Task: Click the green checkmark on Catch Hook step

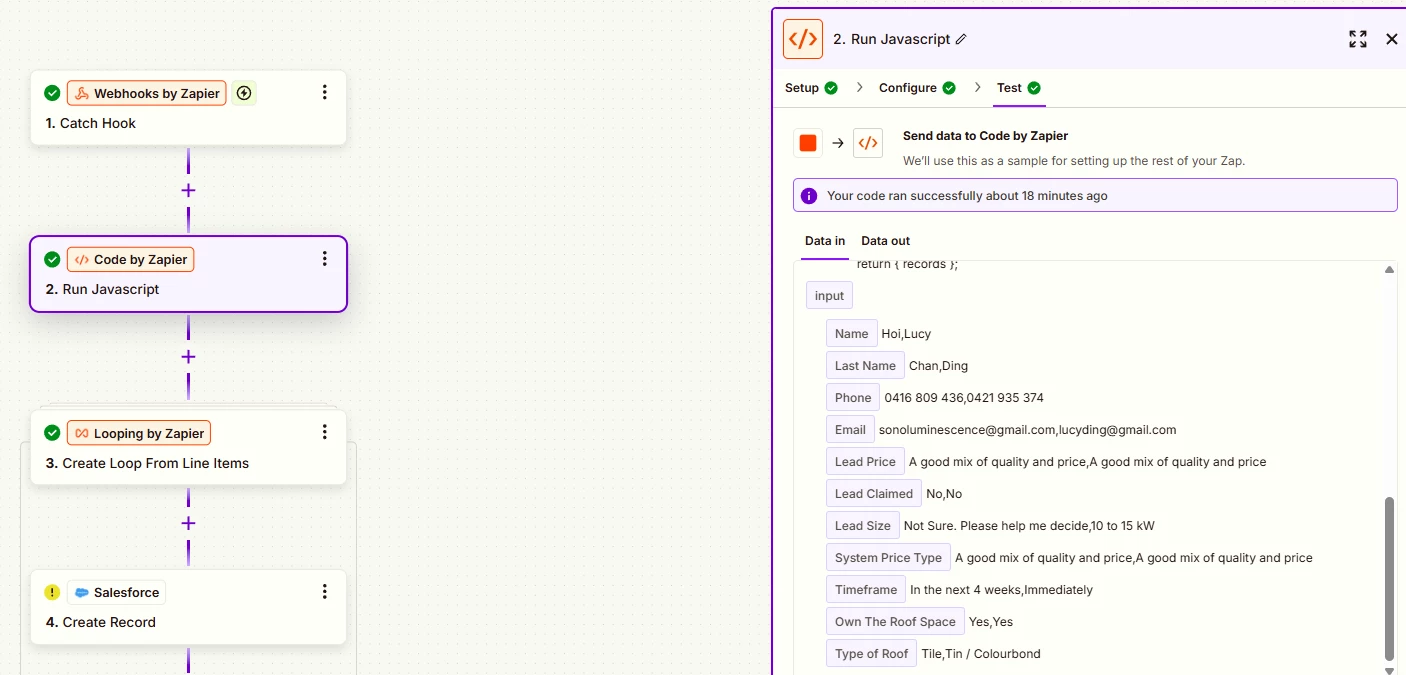Action: 52,93
